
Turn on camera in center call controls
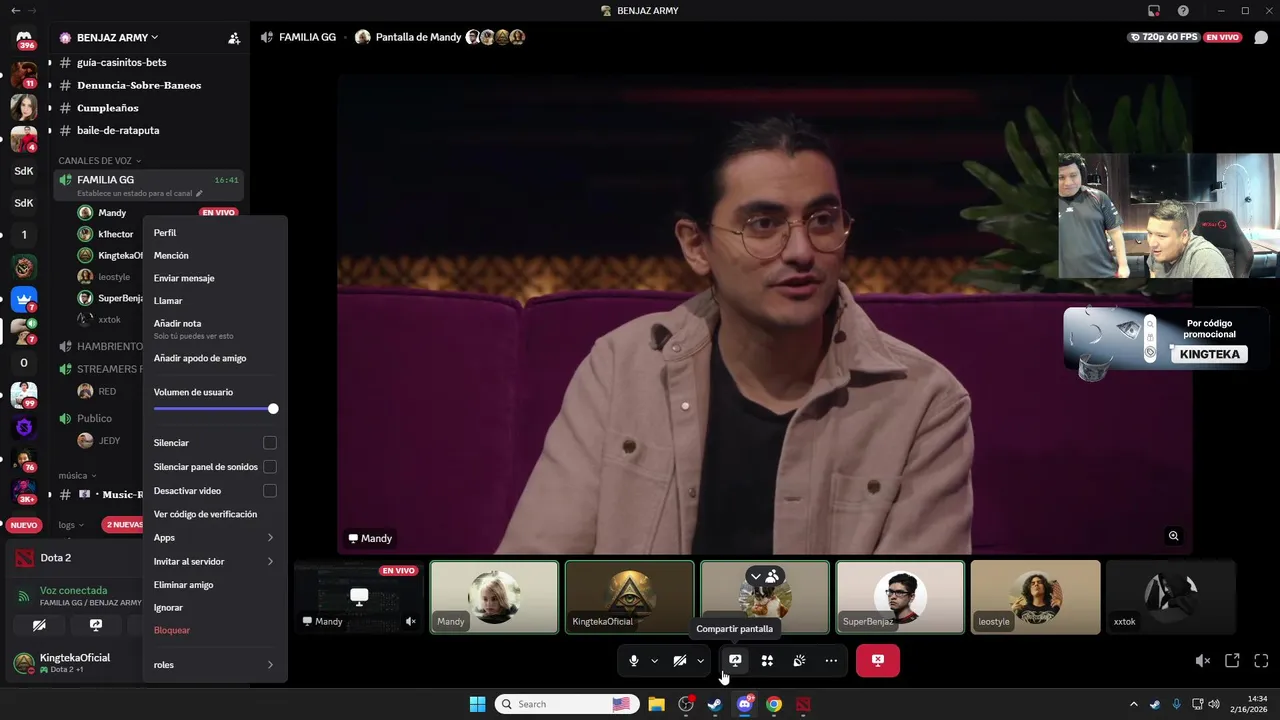coord(680,660)
